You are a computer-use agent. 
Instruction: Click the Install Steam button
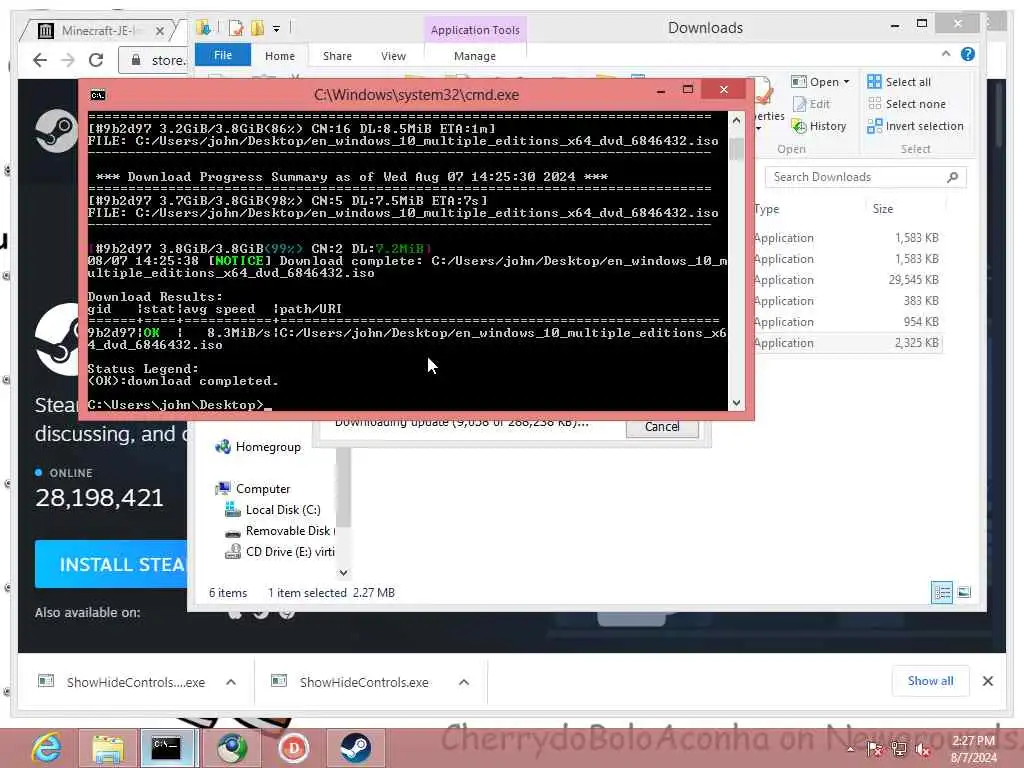(111, 564)
